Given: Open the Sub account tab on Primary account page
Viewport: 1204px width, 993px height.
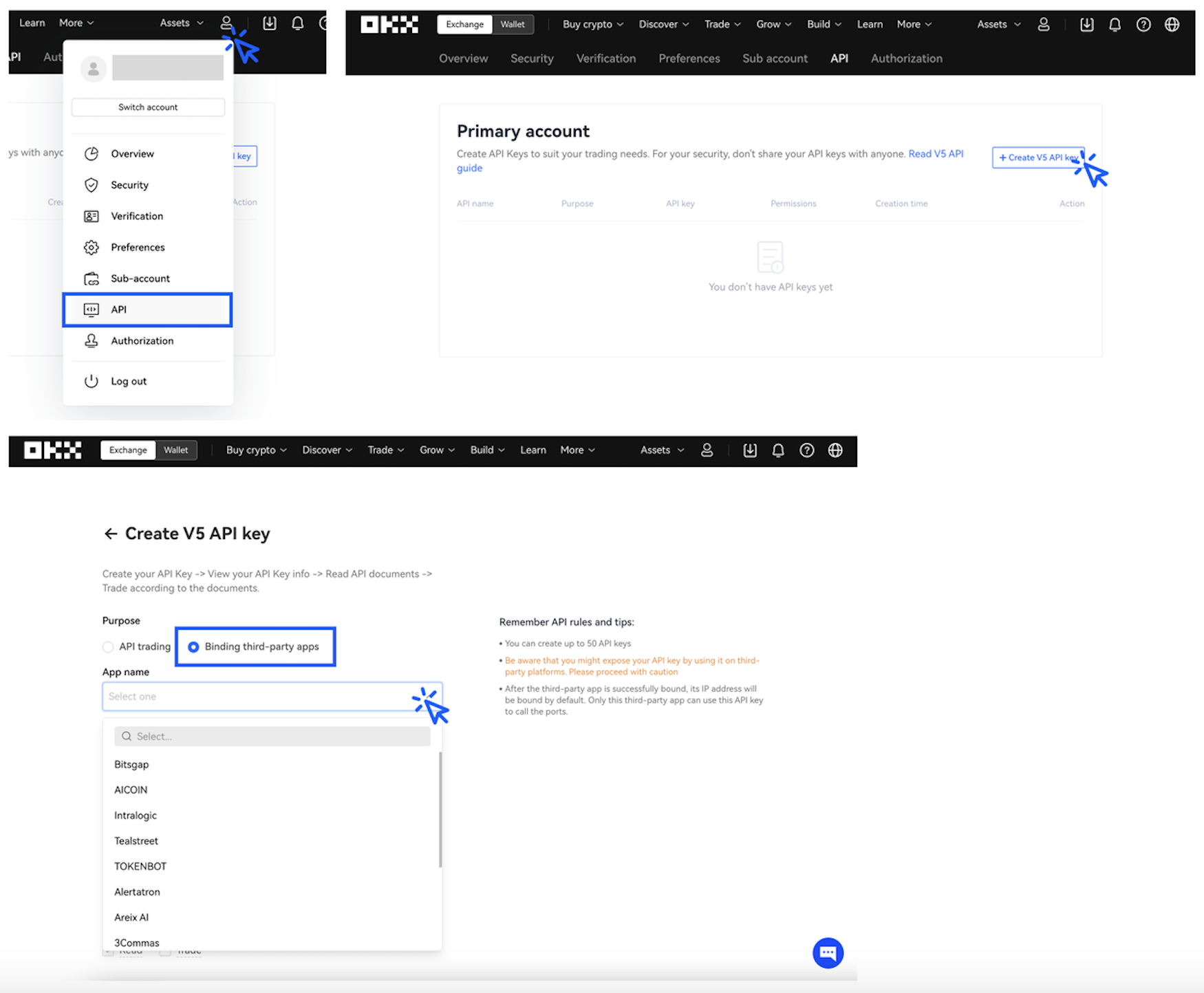Looking at the screenshot, I should pyautogui.click(x=775, y=59).
